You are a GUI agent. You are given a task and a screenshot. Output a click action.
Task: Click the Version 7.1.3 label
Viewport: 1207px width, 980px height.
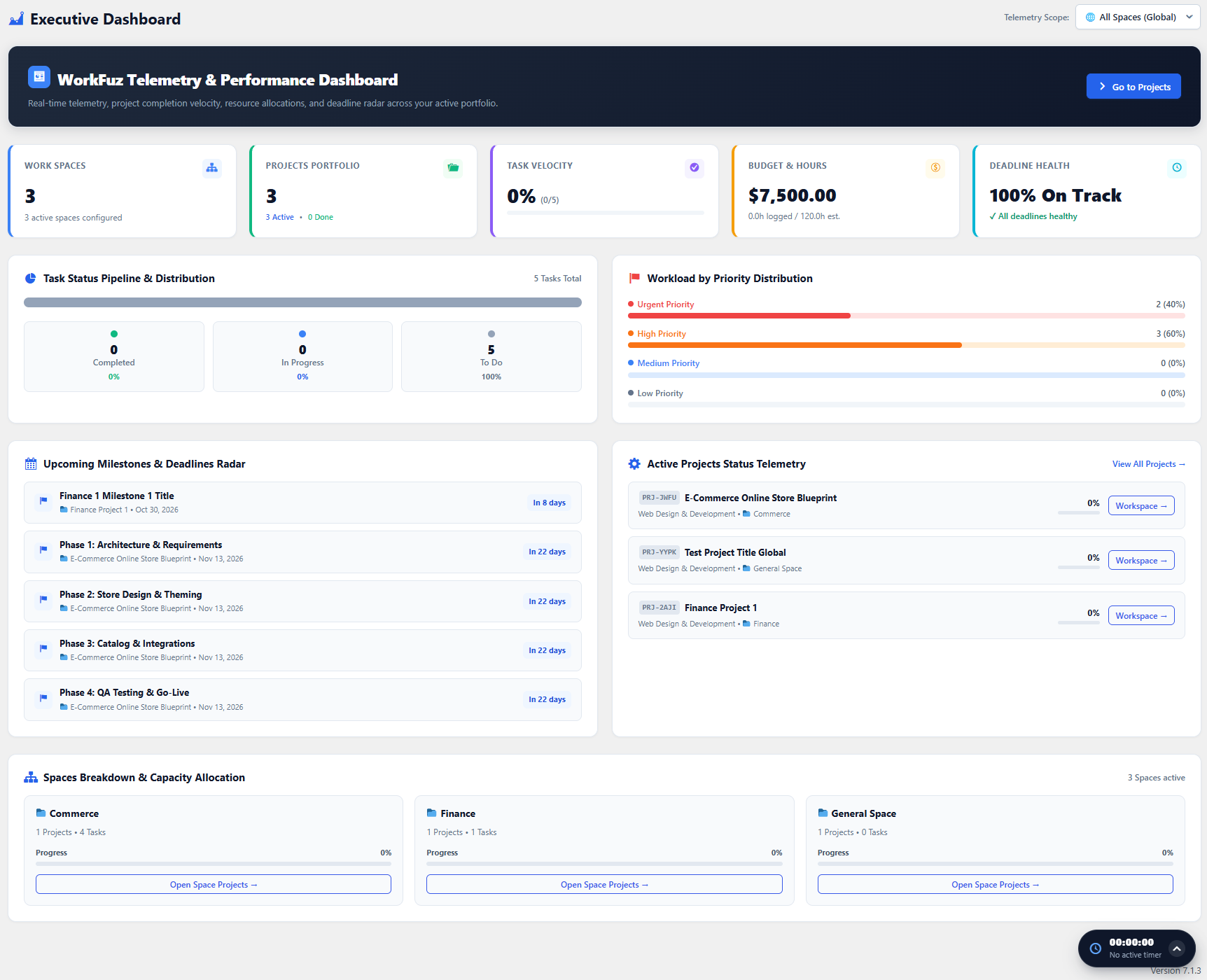[1175, 971]
